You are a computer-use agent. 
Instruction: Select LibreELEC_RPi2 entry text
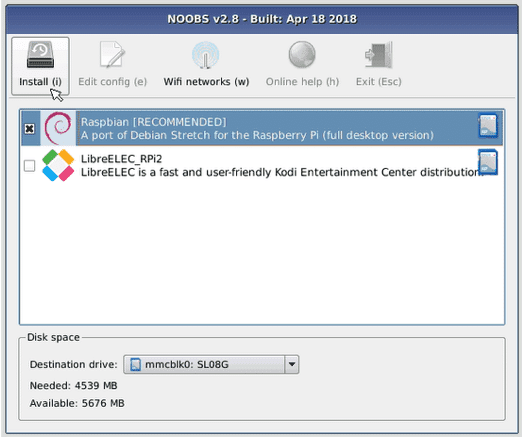point(121,159)
